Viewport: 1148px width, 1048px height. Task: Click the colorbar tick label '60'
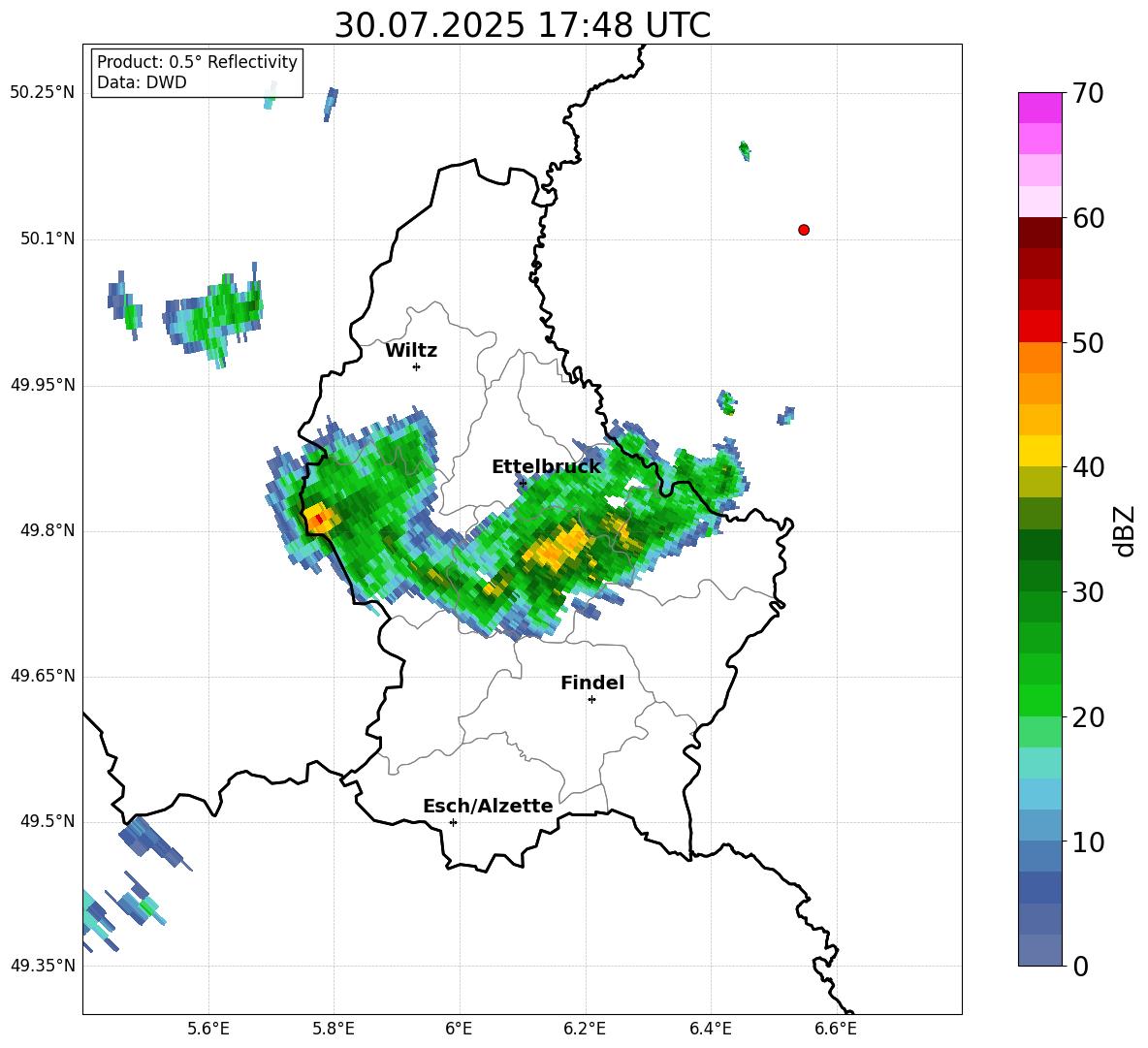click(1088, 218)
